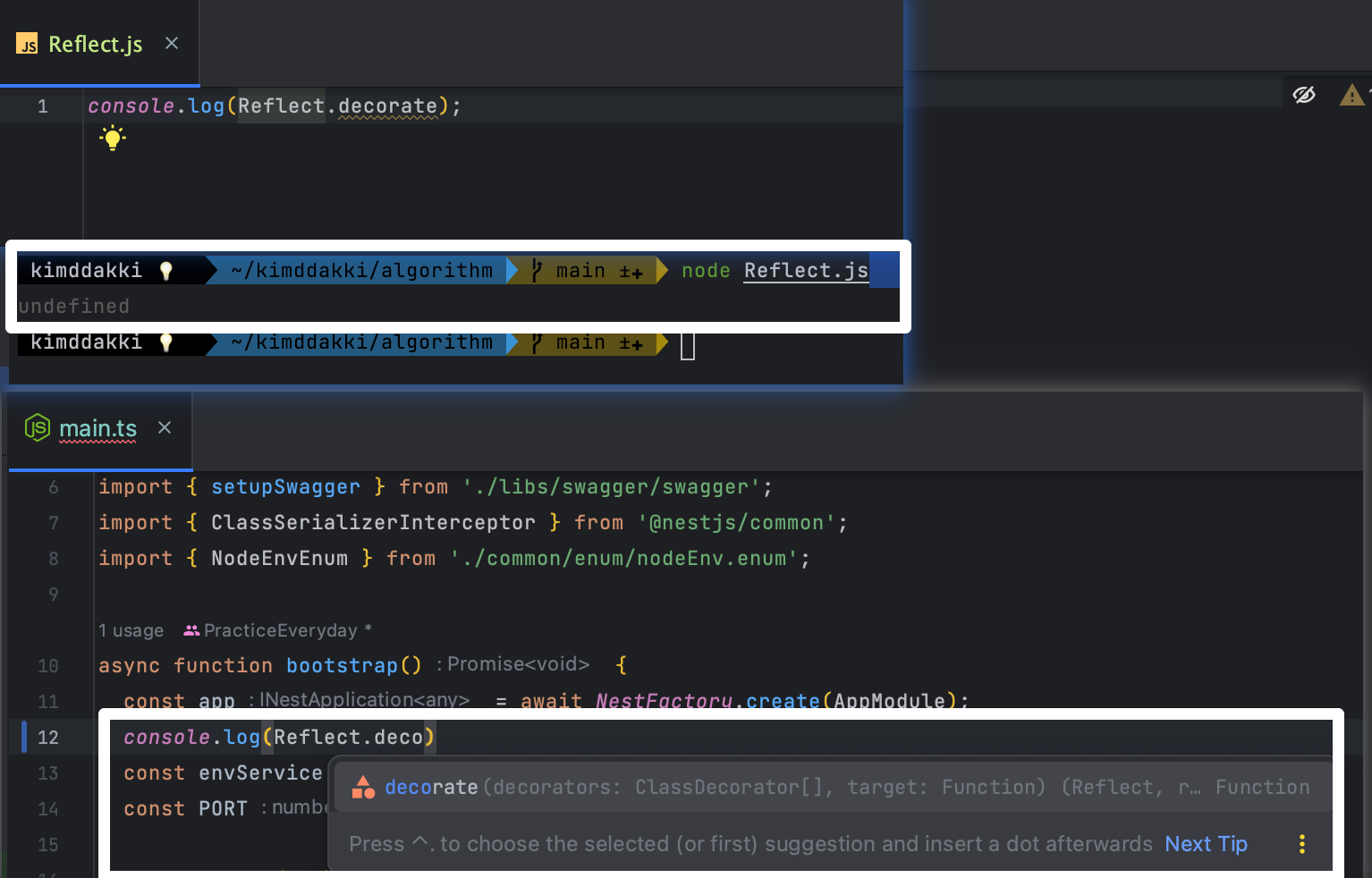1372x878 pixels.
Task: Click line number 12 in main.ts gutter
Action: click(x=48, y=738)
